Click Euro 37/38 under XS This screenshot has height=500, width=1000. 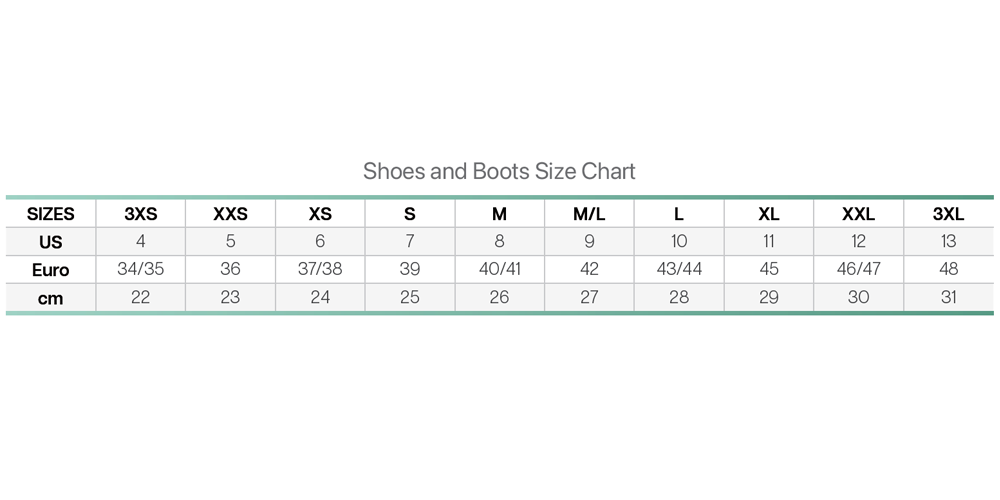coord(320,269)
